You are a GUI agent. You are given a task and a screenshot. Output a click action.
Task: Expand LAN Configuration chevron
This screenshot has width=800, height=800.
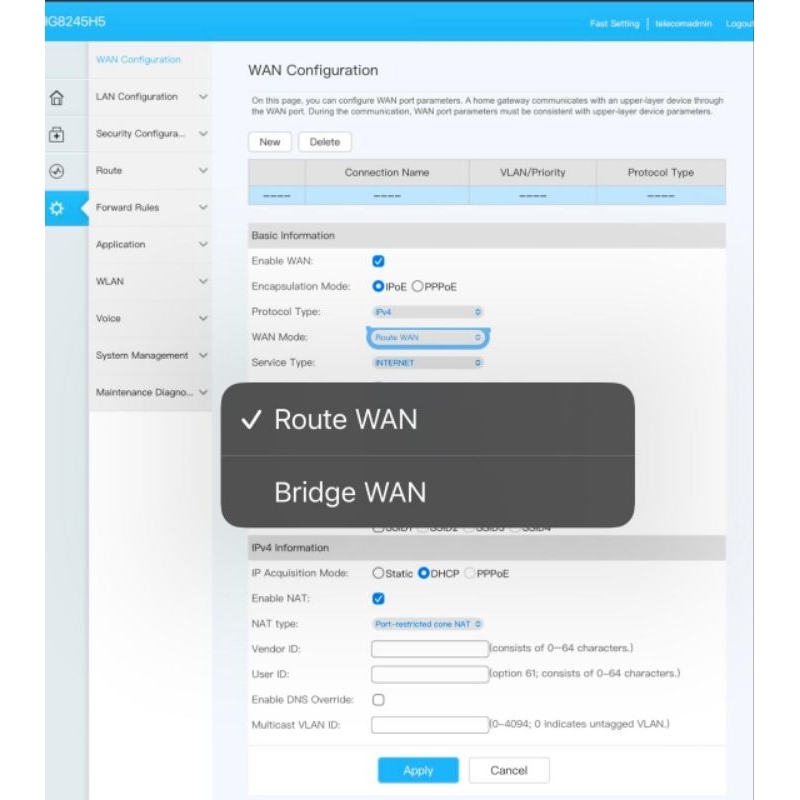[203, 97]
